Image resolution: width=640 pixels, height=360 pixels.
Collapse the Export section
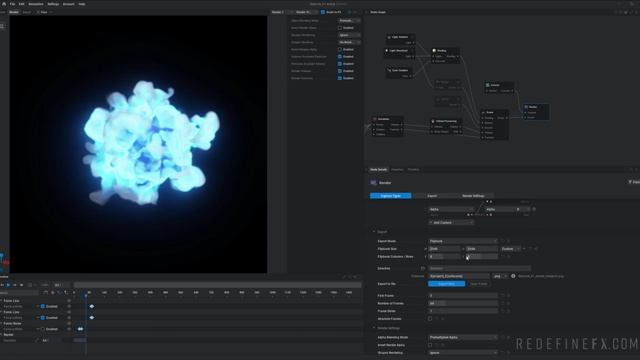pos(373,232)
